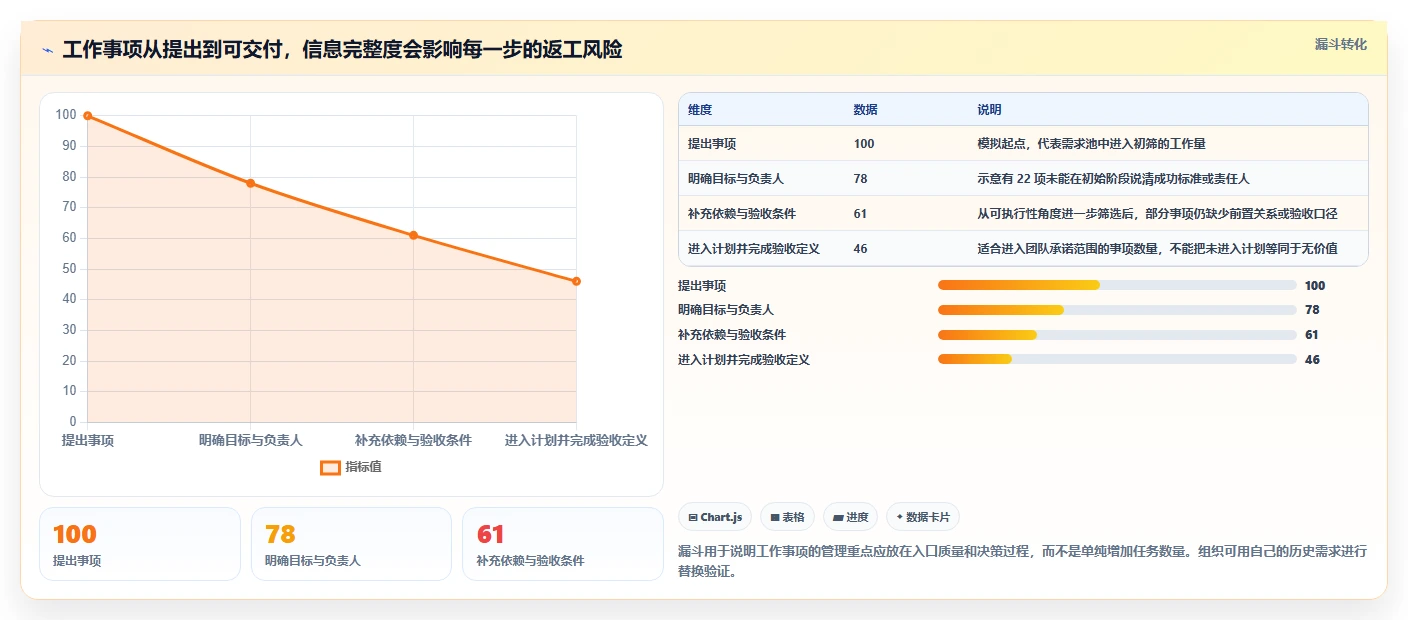1408x620 pixels.
Task: Click the 维度 table column header
Action: pos(700,110)
